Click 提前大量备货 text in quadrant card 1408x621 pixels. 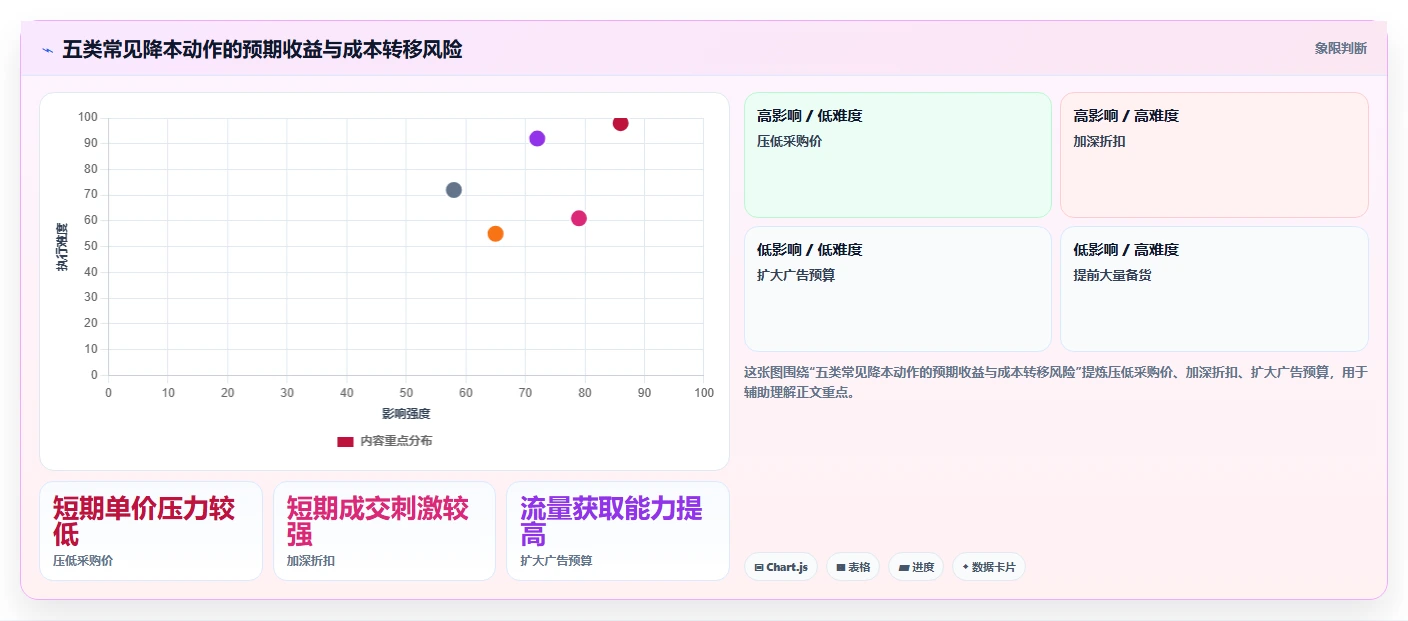(x=1113, y=275)
